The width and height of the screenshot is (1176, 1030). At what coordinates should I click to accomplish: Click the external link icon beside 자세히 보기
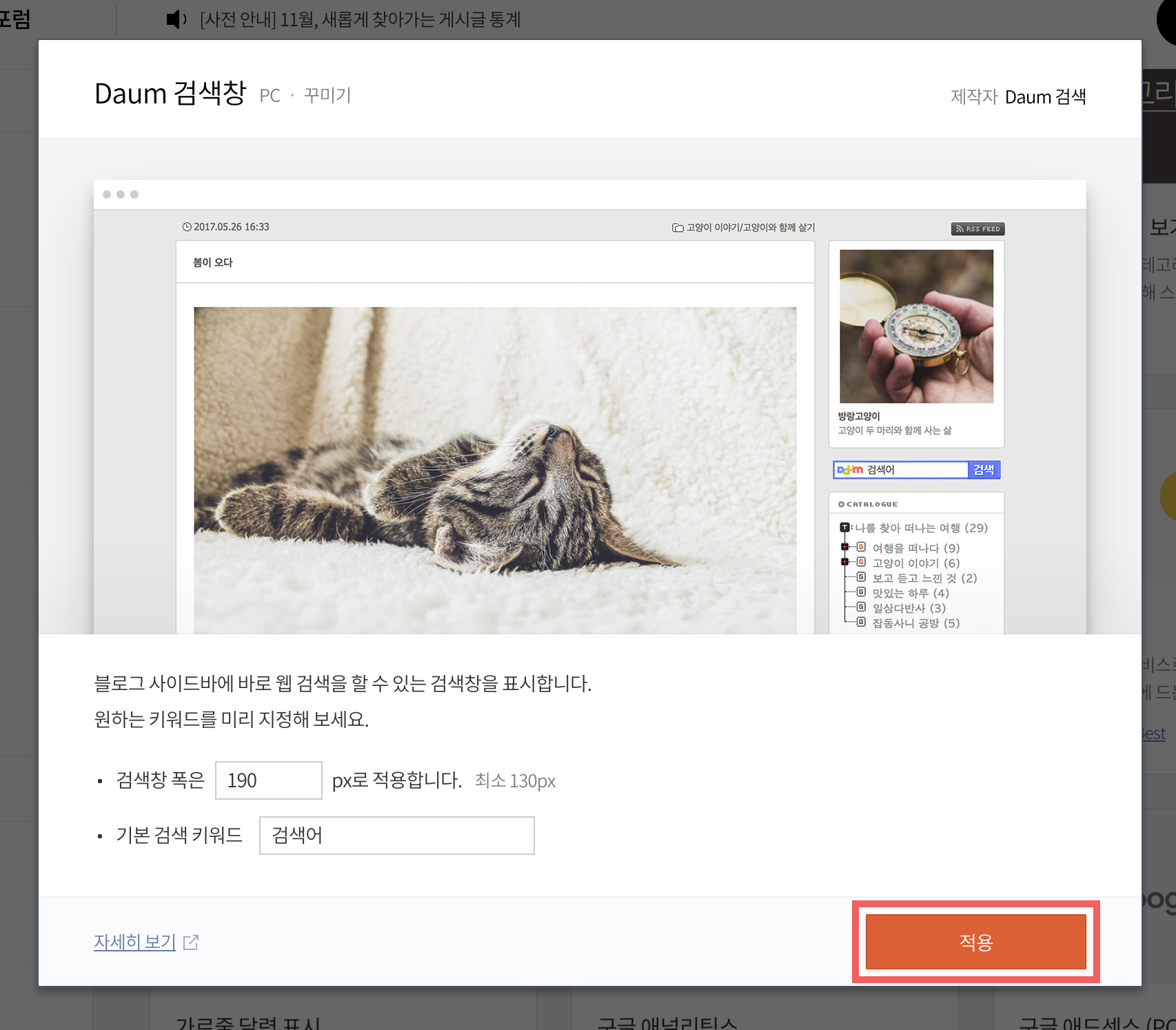[x=191, y=942]
